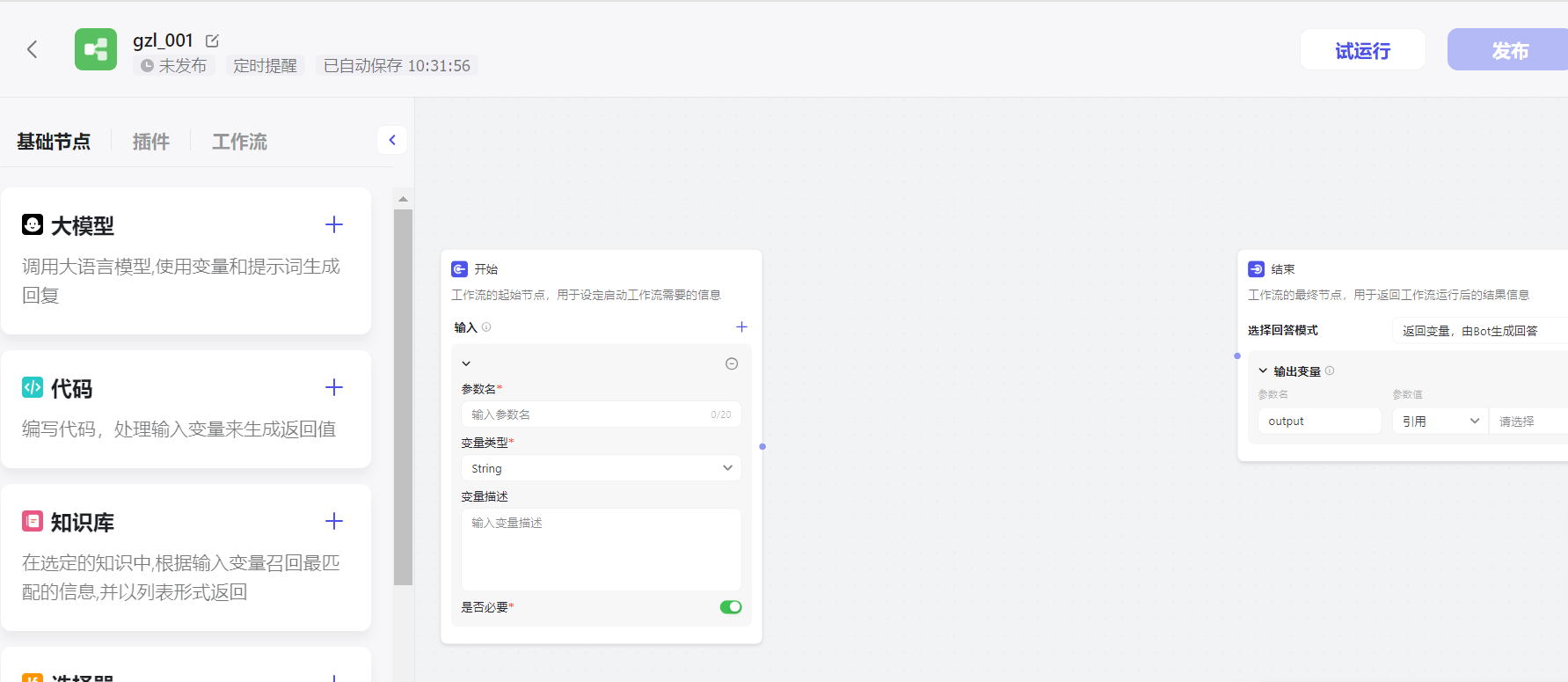This screenshot has height=682, width=1568.
Task: Go back with the left arrow icon
Action: pyautogui.click(x=33, y=49)
